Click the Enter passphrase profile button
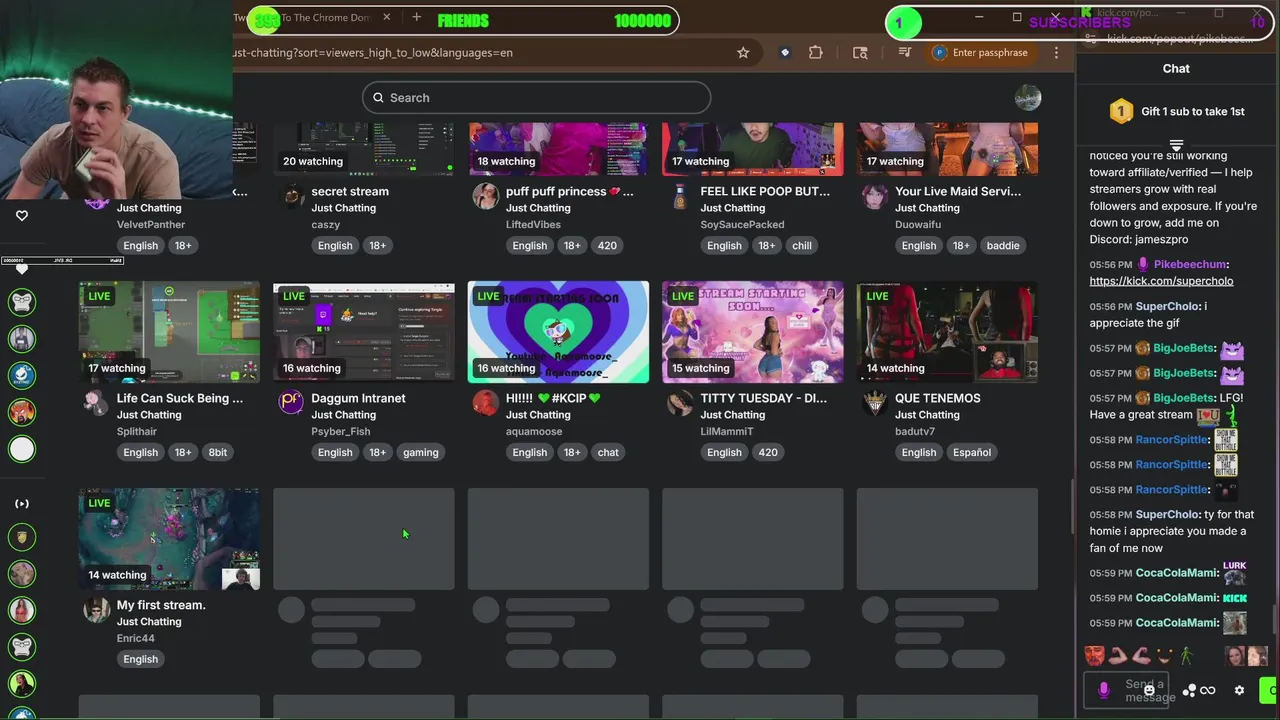The image size is (1280, 720). 980,53
